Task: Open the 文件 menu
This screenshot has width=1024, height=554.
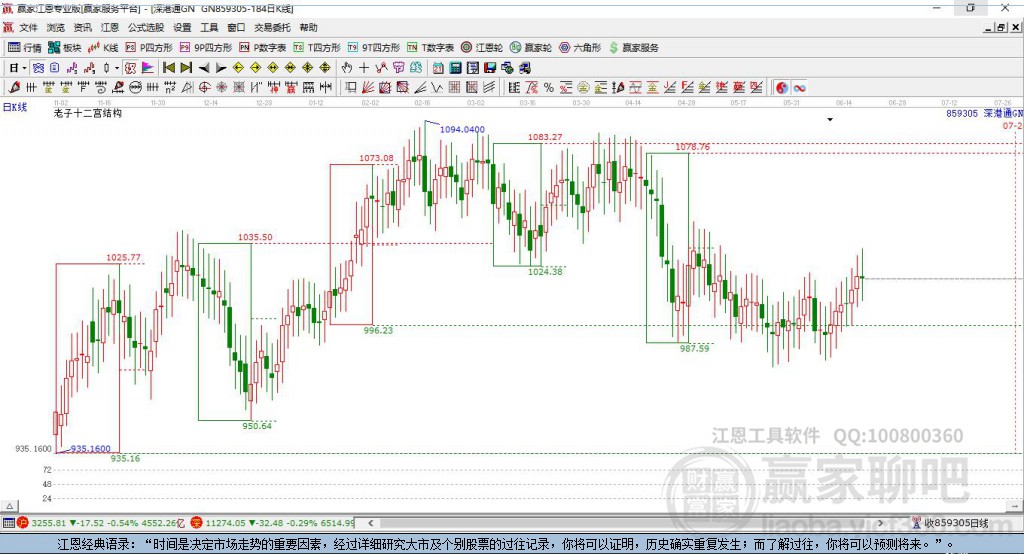Action: click(28, 27)
